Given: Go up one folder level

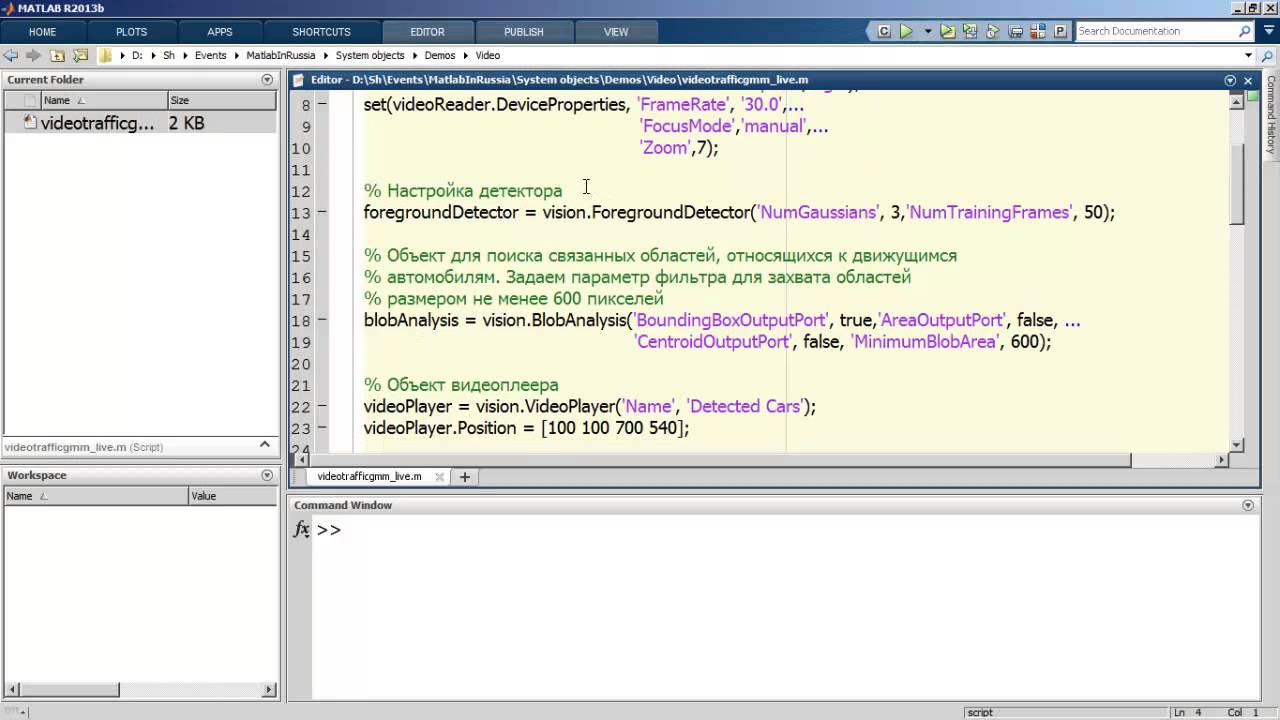Looking at the screenshot, I should tap(58, 55).
